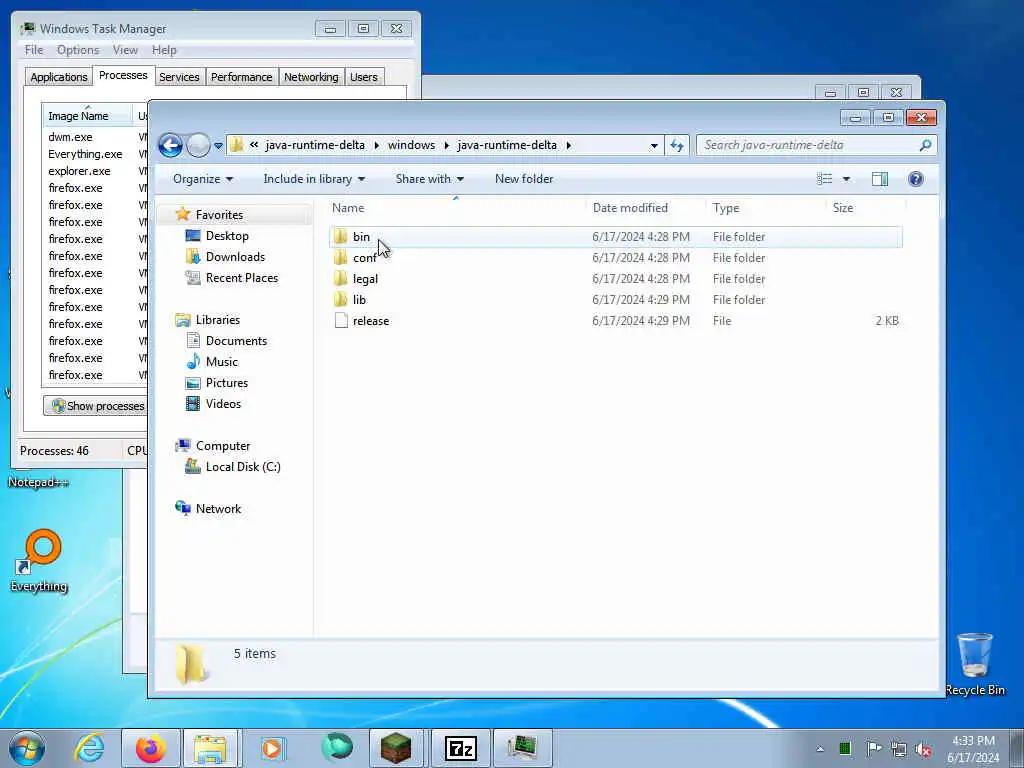The height and width of the screenshot is (768, 1024).
Task: Select Libraries in navigation pane
Action: 217,320
